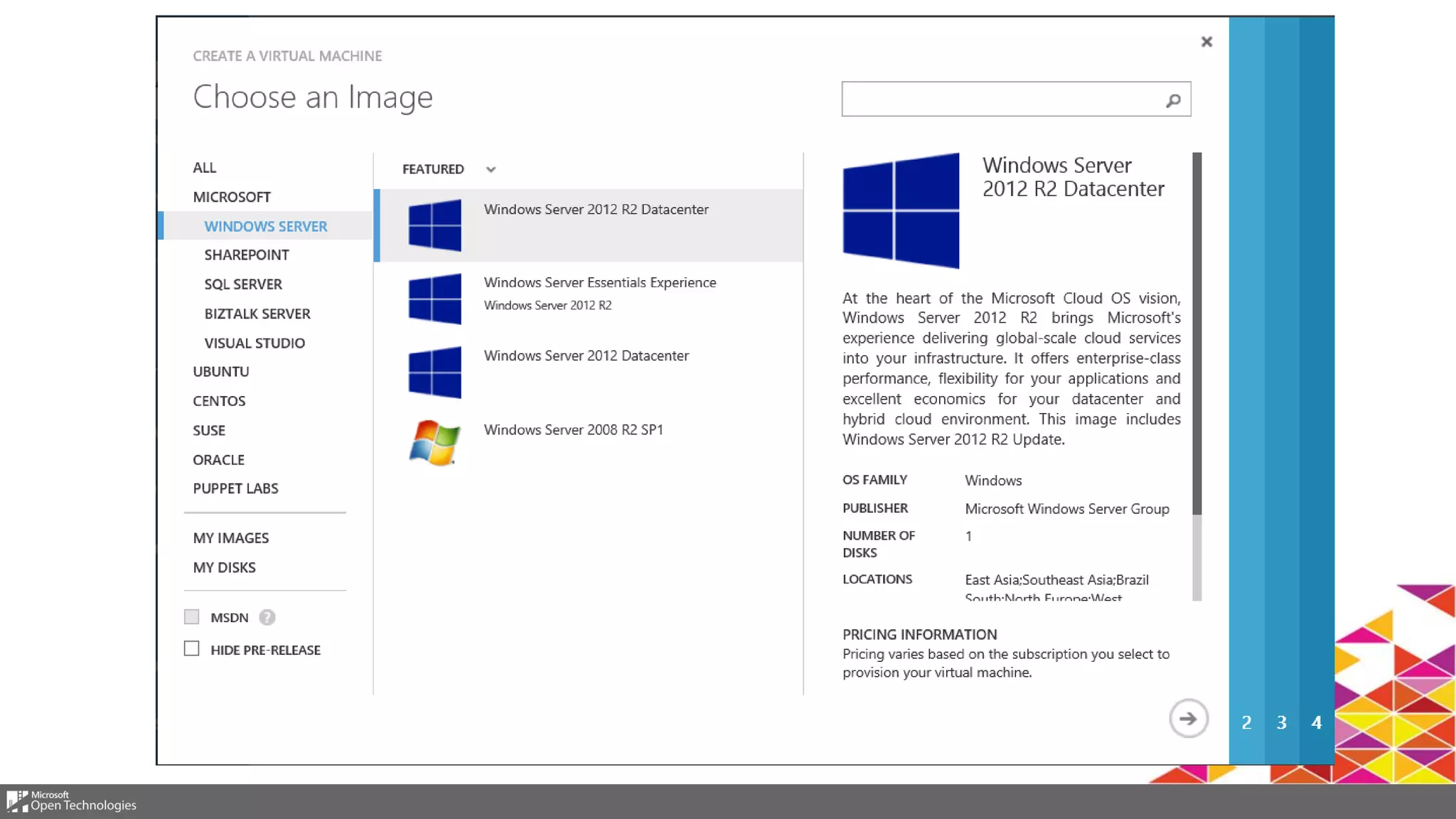The width and height of the screenshot is (1456, 819).
Task: Click the next arrow circle button
Action: tap(1188, 719)
